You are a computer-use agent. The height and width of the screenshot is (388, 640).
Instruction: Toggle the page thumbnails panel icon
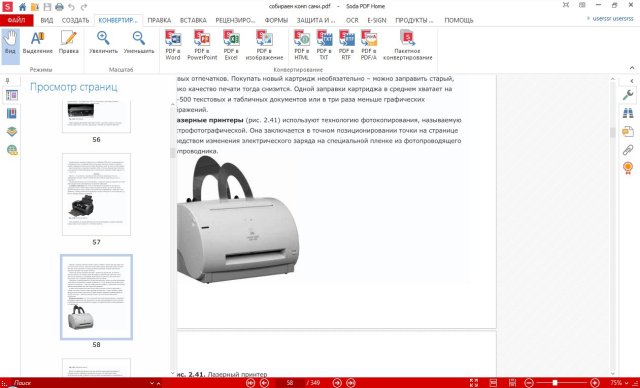click(x=12, y=95)
